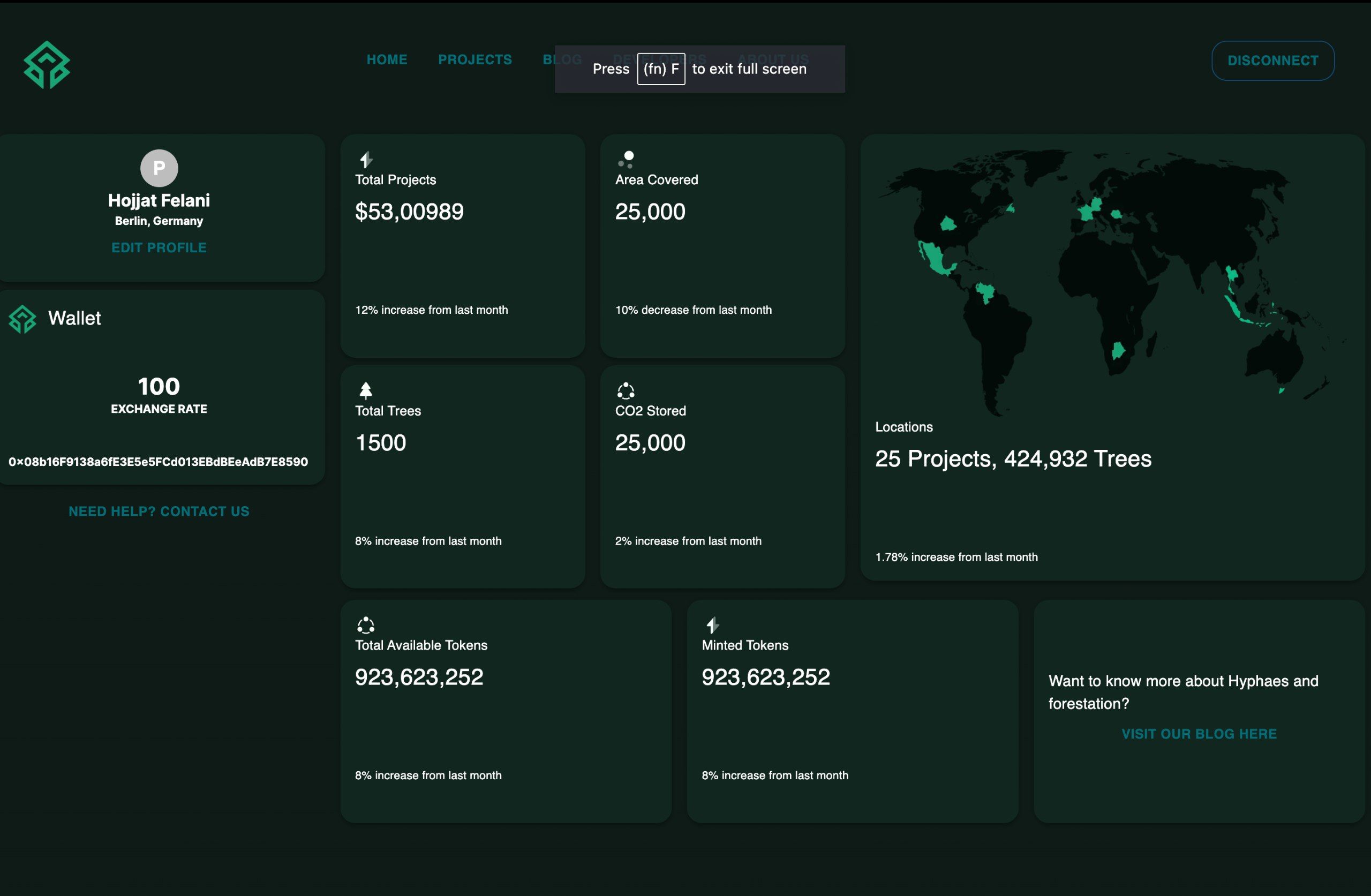Screen dimensions: 1371x896
Task: Click the 2% increase from last month text
Action: tap(688, 541)
